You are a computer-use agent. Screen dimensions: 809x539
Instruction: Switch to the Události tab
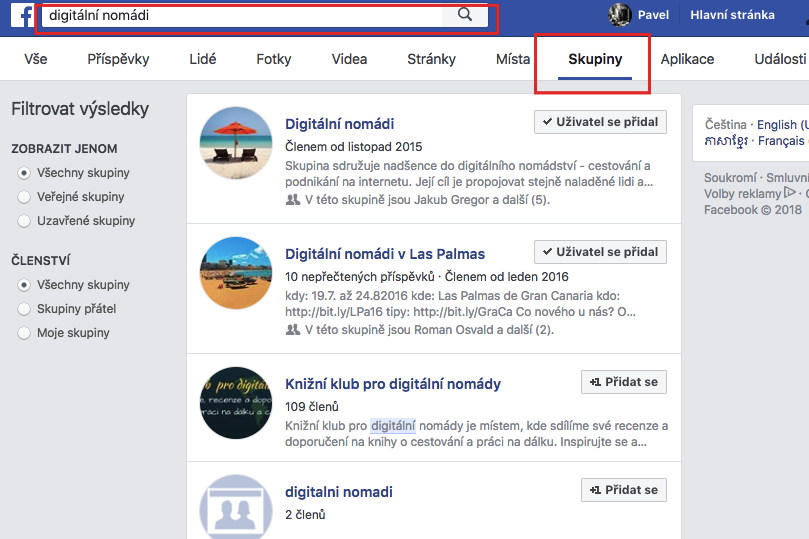(x=780, y=59)
